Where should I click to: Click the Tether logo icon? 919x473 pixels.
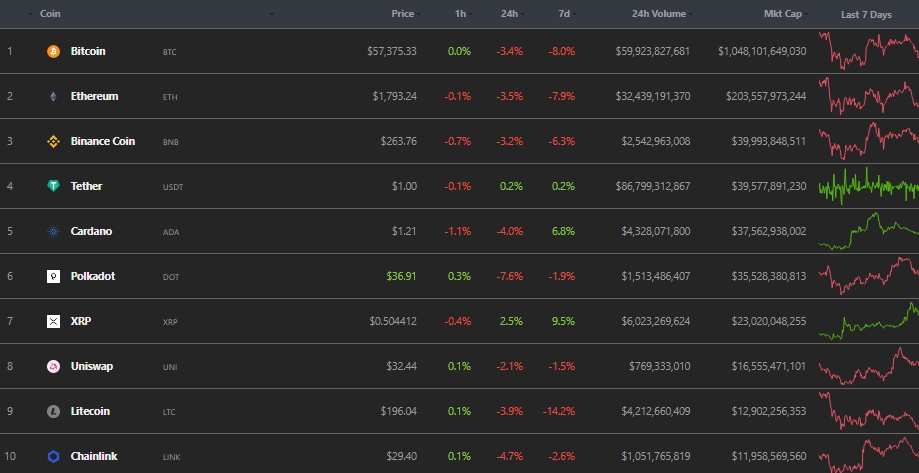pos(53,186)
